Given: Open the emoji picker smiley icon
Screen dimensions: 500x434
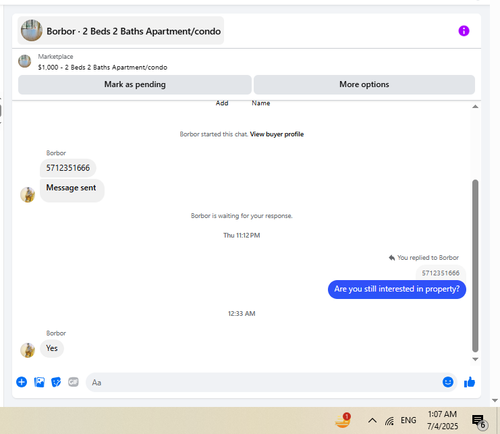Looking at the screenshot, I should click(448, 382).
